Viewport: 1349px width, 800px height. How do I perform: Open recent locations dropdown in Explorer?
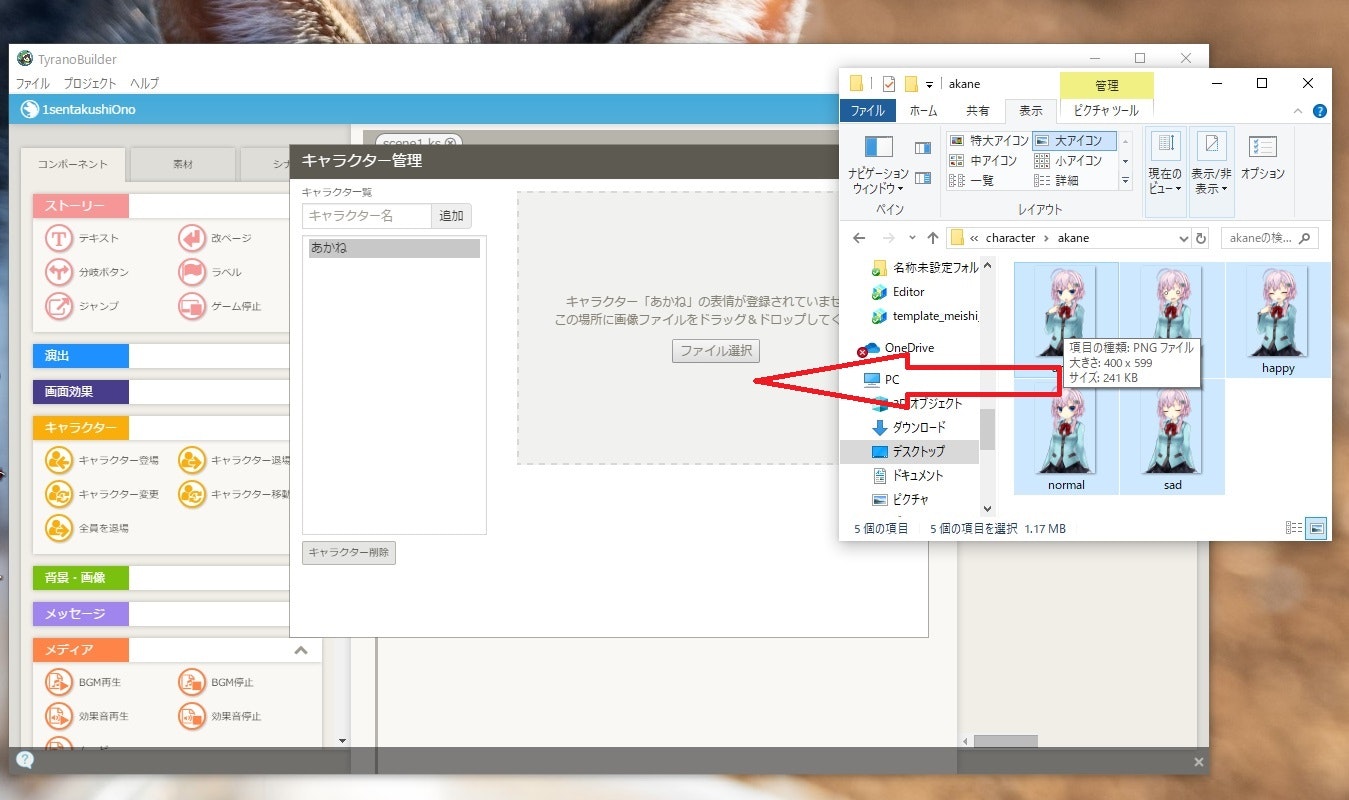tap(911, 238)
